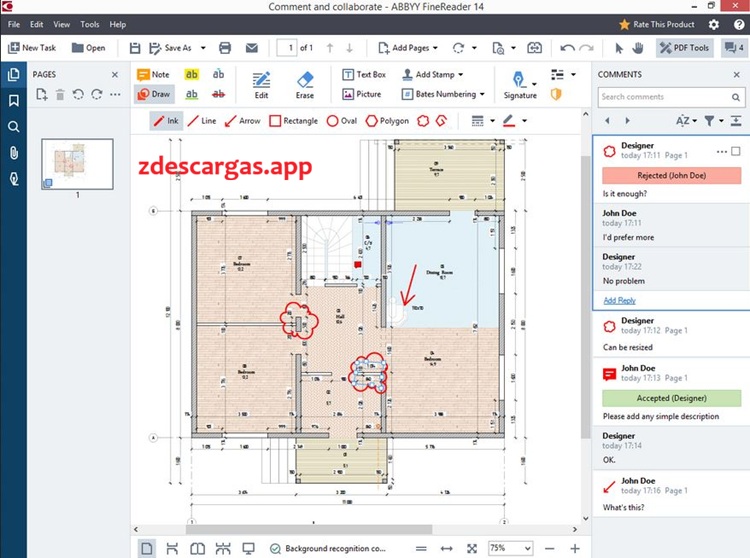Go to previous comment arrow

pos(607,120)
